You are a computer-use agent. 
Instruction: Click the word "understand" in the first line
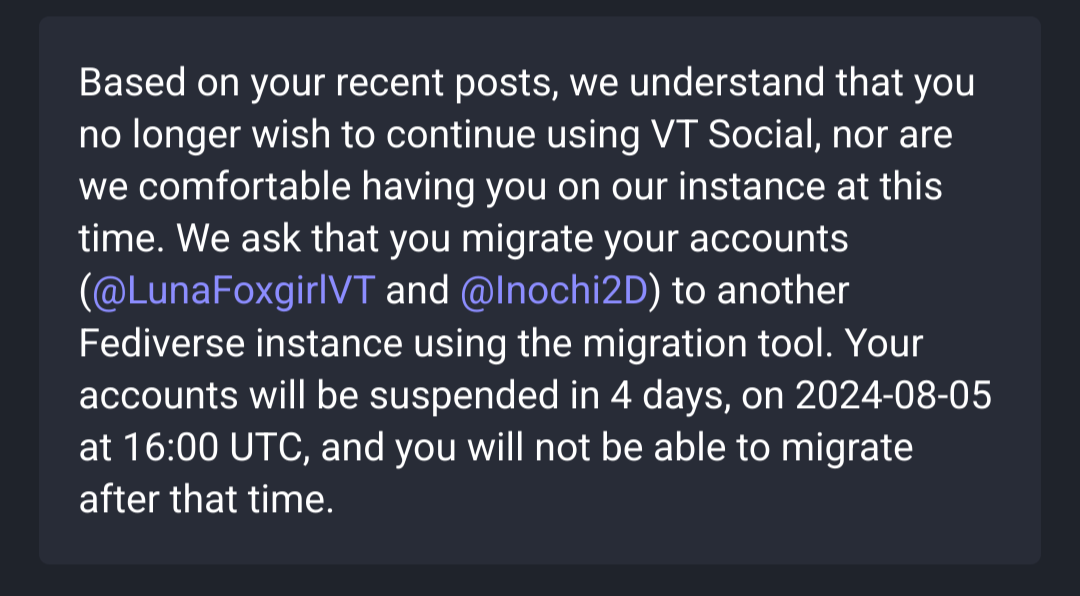pyautogui.click(x=726, y=83)
